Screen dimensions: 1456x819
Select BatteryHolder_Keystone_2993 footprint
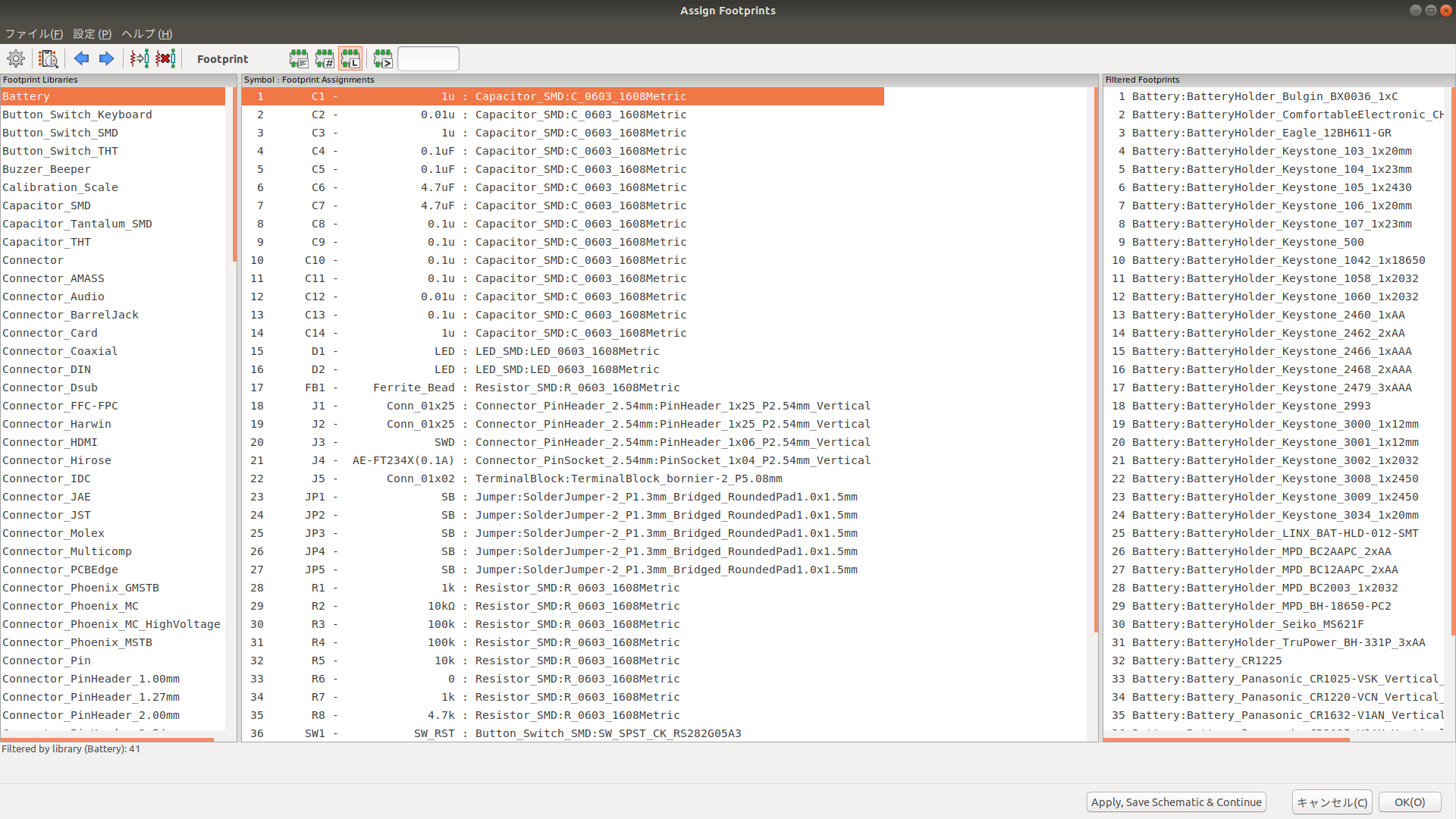pyautogui.click(x=1274, y=406)
